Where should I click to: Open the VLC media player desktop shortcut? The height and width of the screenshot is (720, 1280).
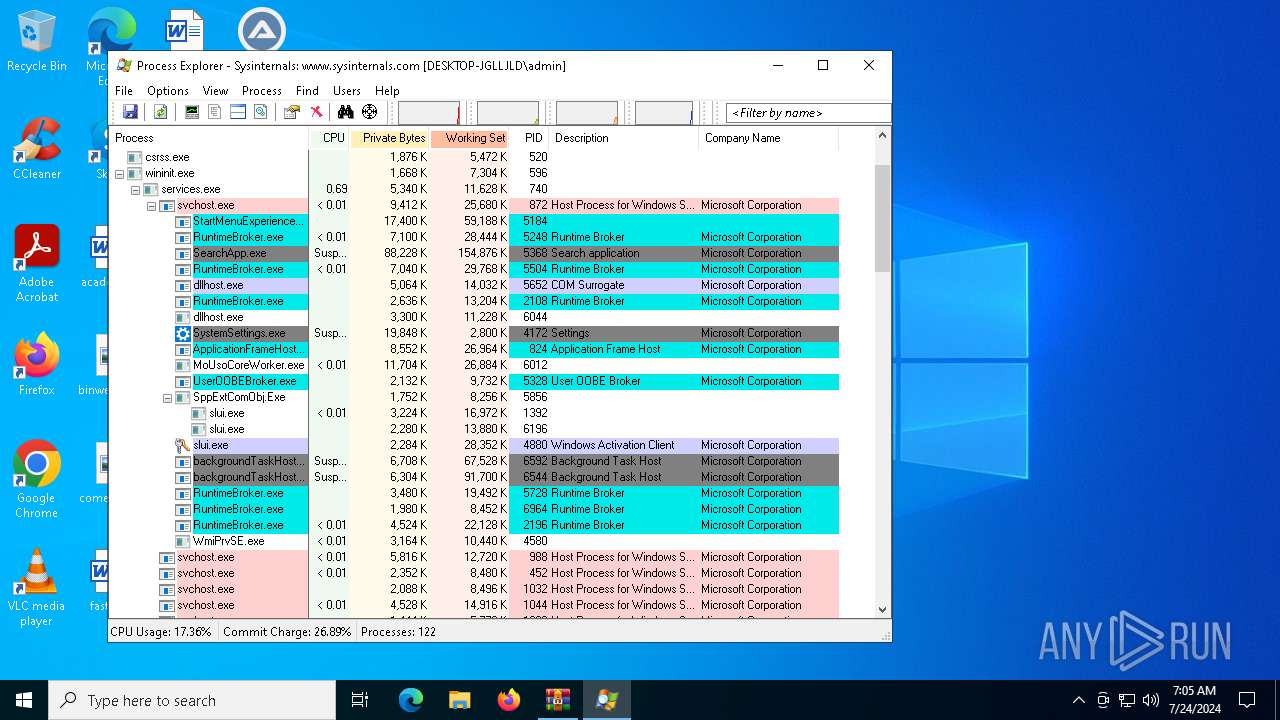coord(37,588)
